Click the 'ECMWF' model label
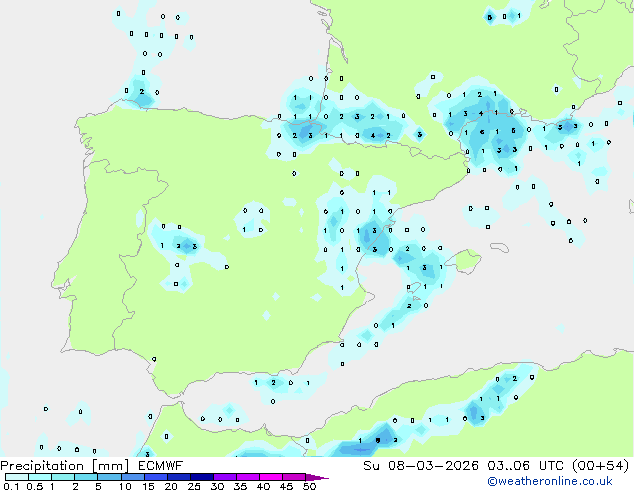The height and width of the screenshot is (490, 634). (161, 466)
